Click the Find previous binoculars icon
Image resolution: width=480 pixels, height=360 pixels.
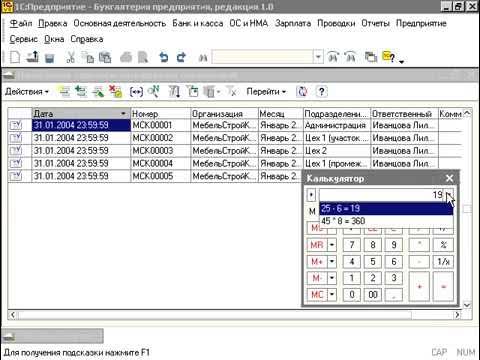click(x=350, y=57)
